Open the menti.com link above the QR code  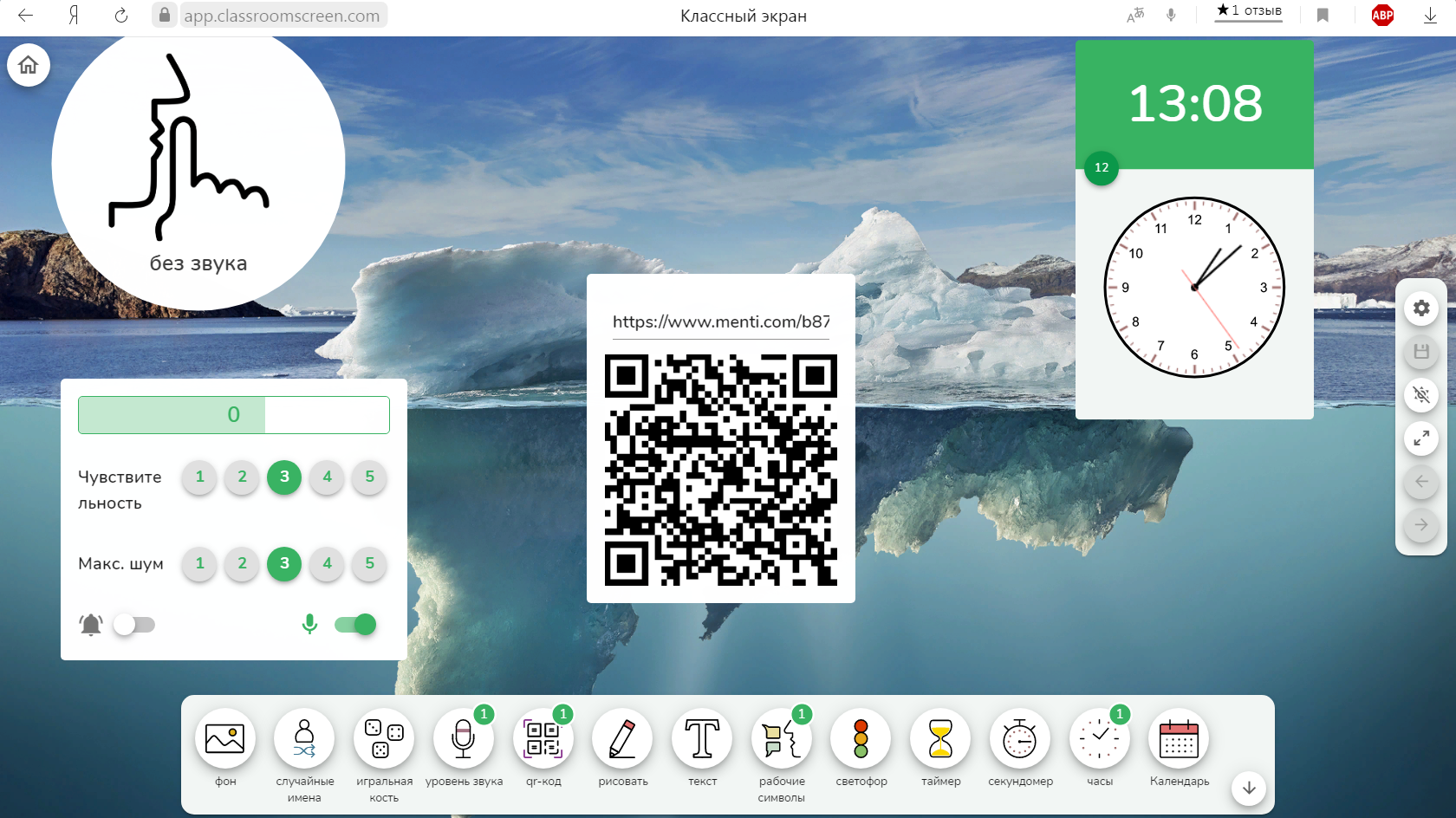[720, 321]
